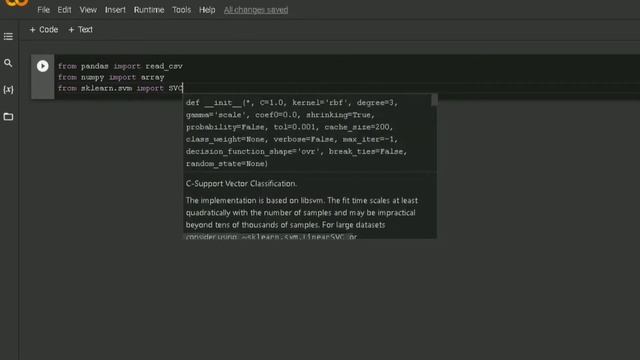640x360 pixels.
Task: Click 'C-Support Vector Classification.' text in popup
Action: pyautogui.click(x=241, y=184)
